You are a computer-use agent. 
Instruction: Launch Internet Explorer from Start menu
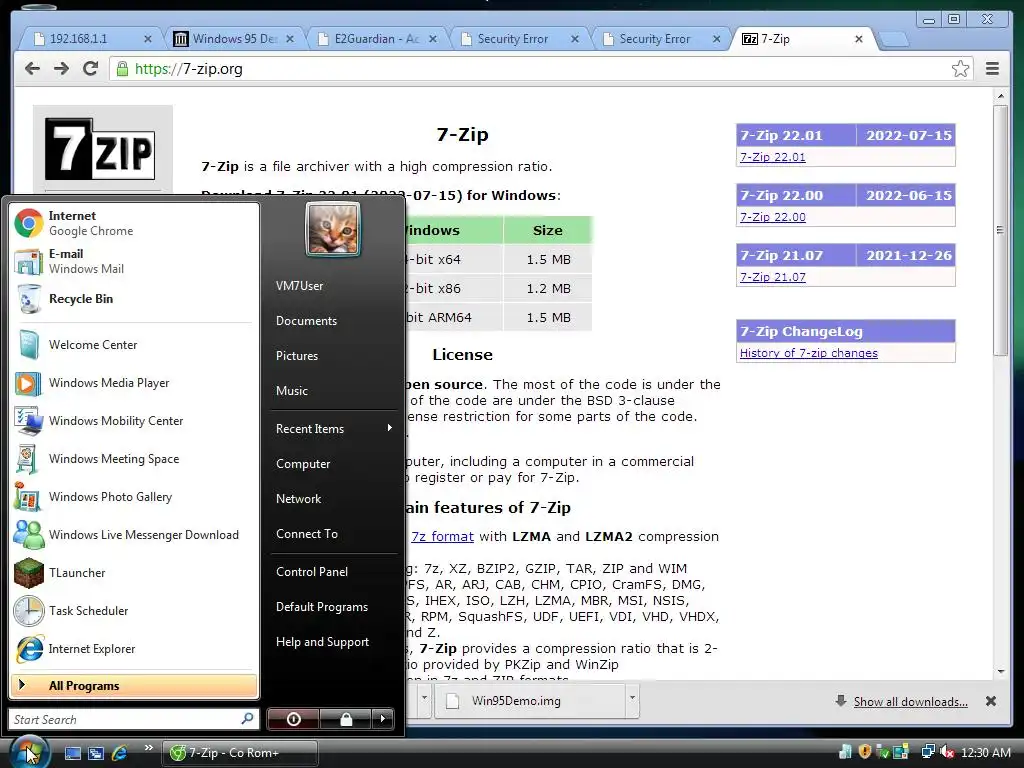(x=133, y=648)
